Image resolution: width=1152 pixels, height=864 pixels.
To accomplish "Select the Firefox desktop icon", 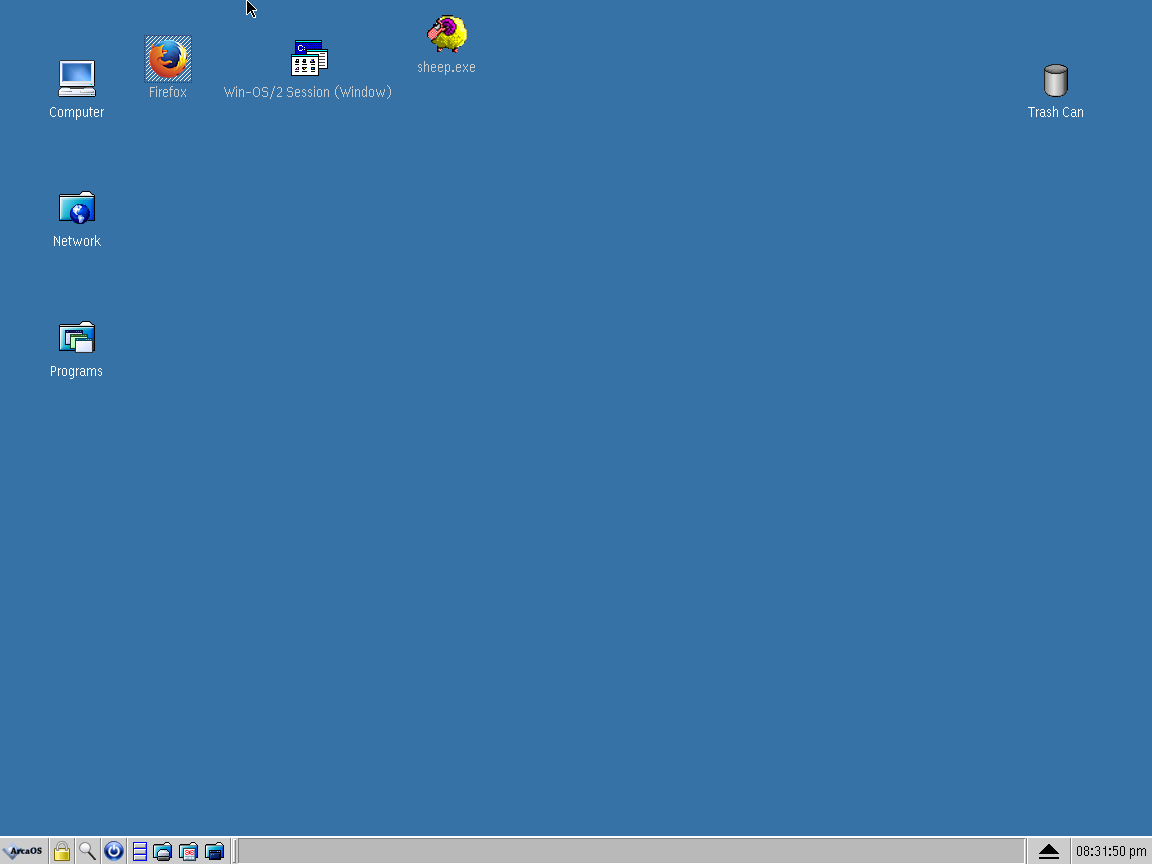I will tap(168, 59).
